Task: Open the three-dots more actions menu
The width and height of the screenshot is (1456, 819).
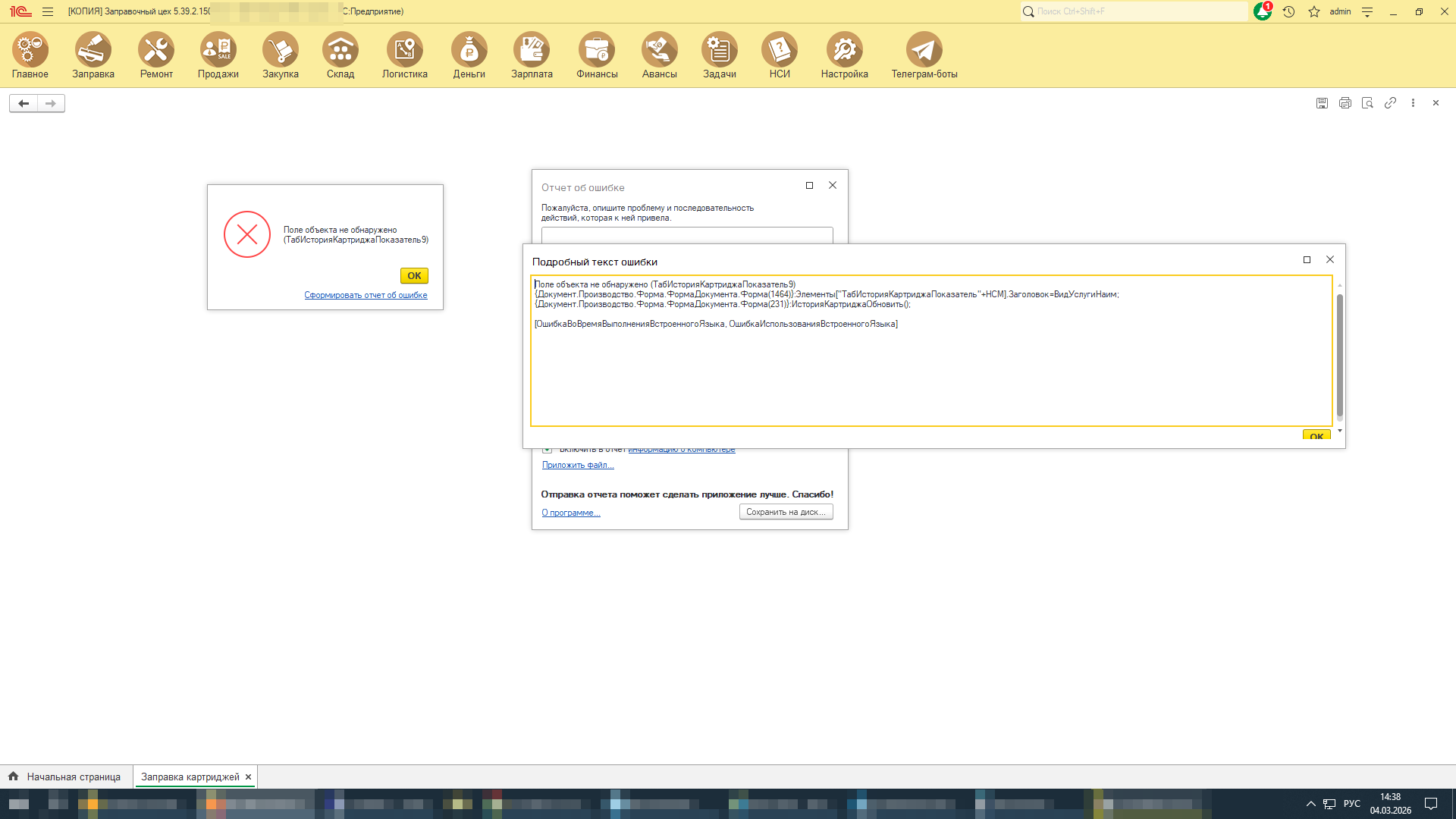Action: click(x=1413, y=103)
